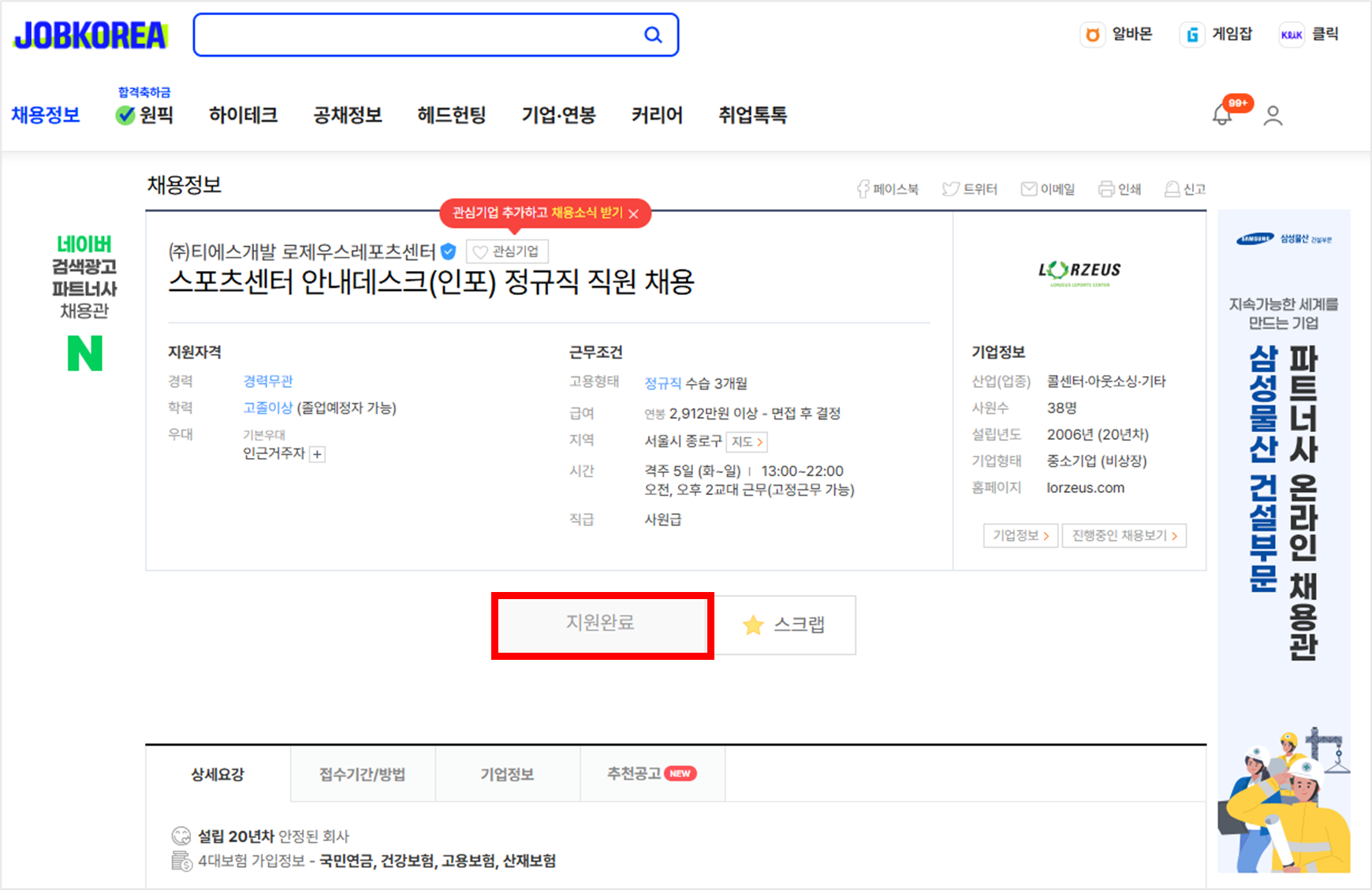Toggle the 관심기업 heart button

point(507,251)
